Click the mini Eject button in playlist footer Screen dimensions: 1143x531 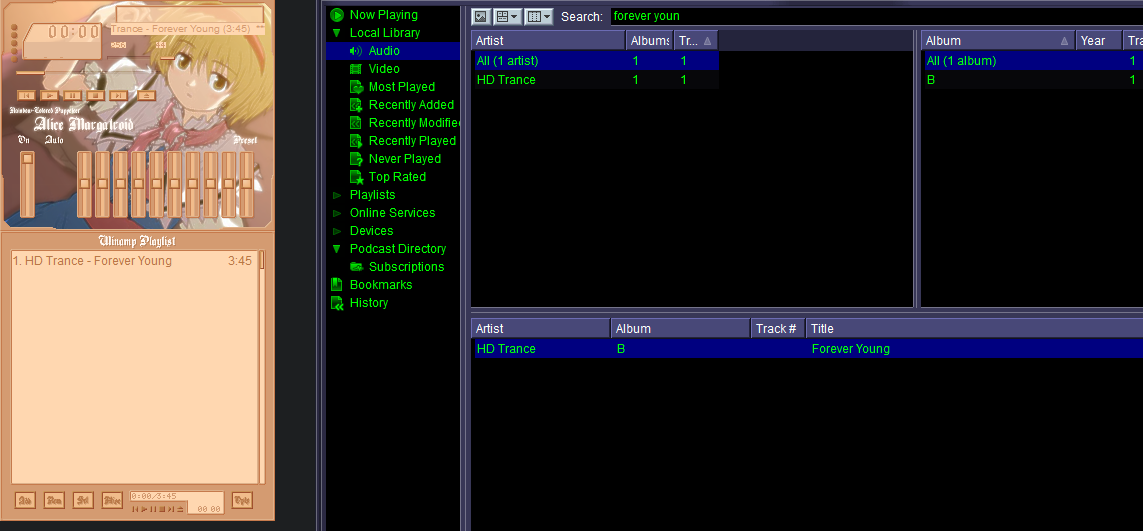coord(180,509)
